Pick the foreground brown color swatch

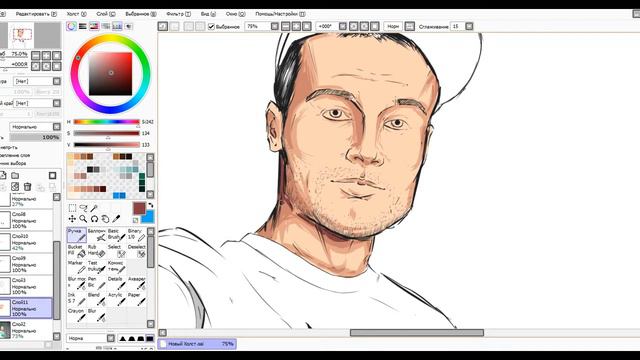click(x=139, y=208)
